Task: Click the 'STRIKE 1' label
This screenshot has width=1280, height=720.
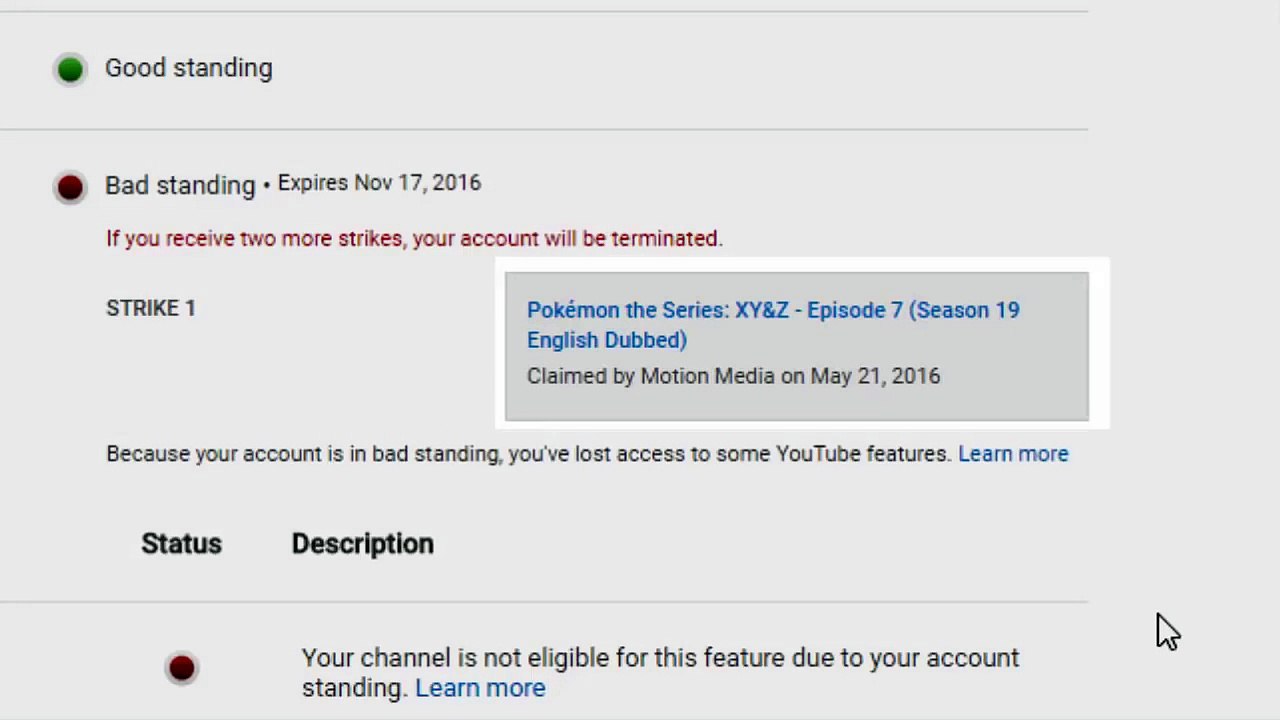Action: tap(151, 308)
